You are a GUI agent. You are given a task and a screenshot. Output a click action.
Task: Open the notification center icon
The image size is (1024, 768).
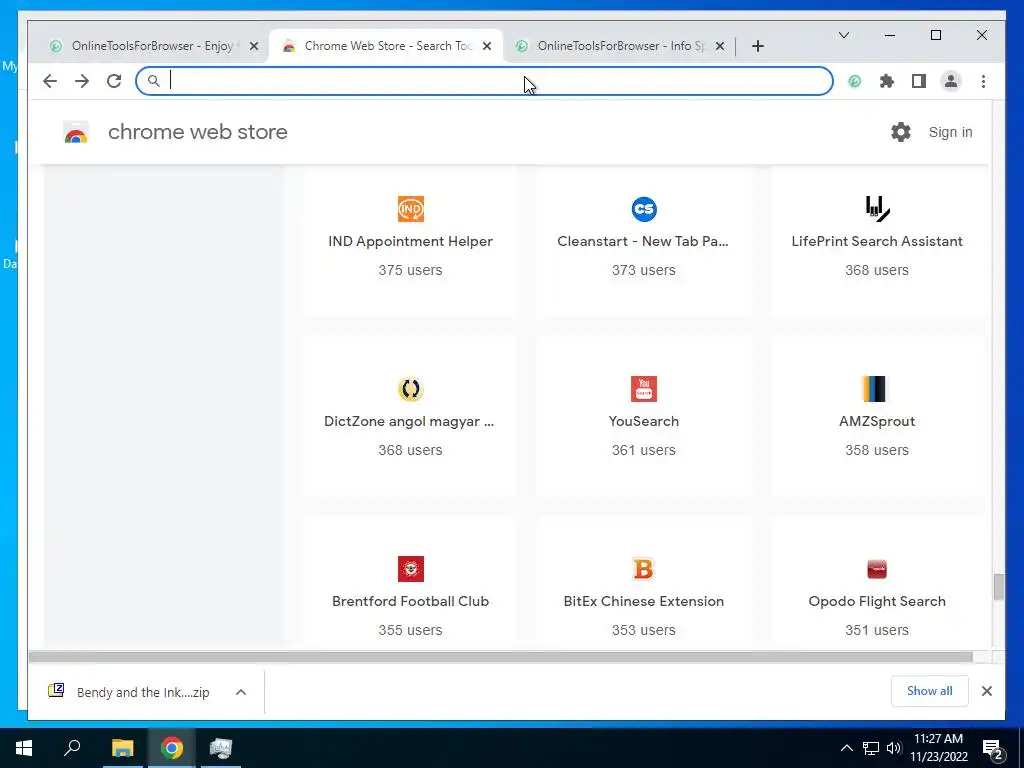click(993, 748)
